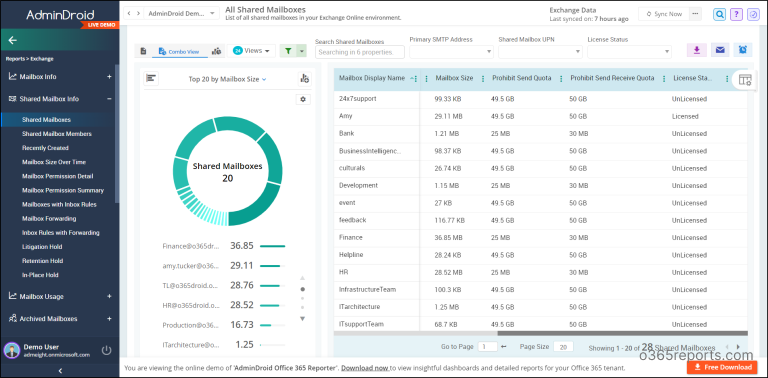Click the chart settings gear icon
Screen dimensions: 768x378
click(303, 99)
